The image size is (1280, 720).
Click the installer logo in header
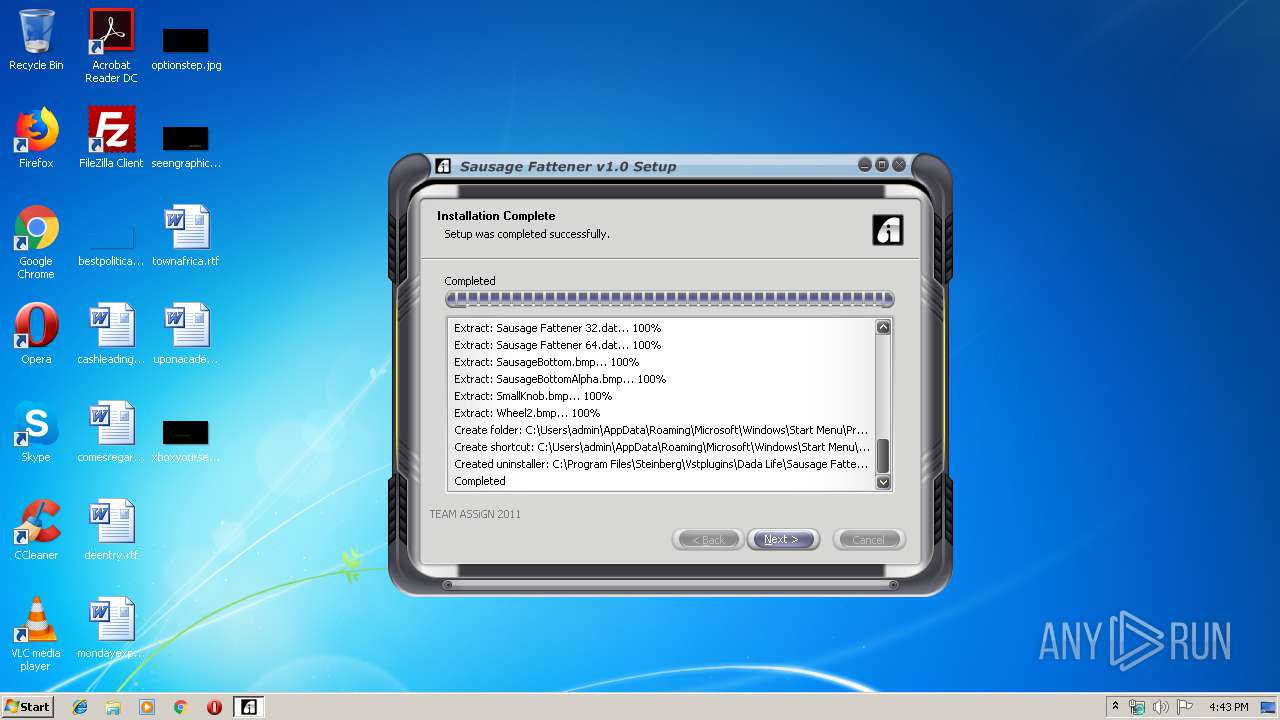pos(888,230)
